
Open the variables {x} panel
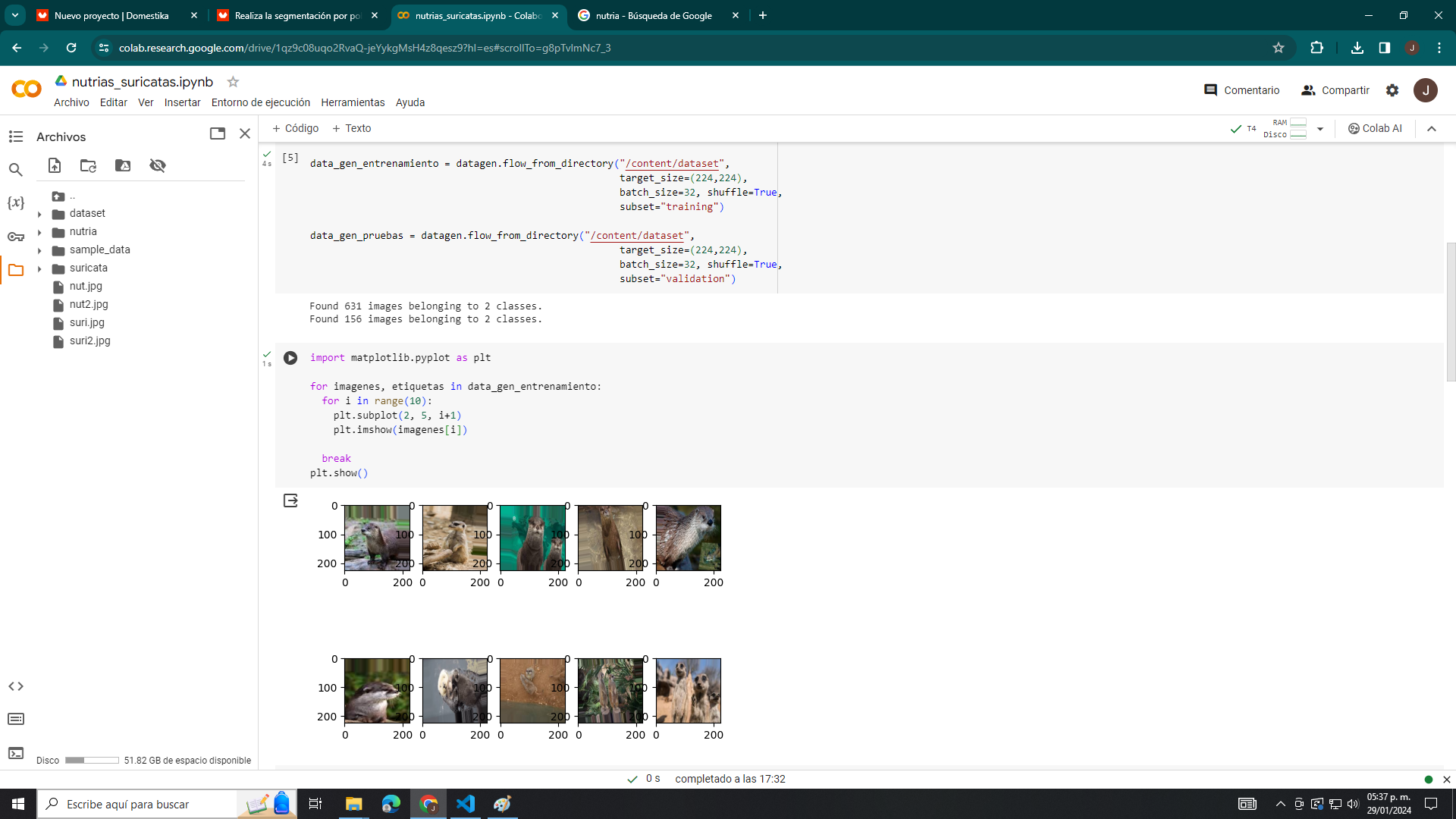coord(16,202)
